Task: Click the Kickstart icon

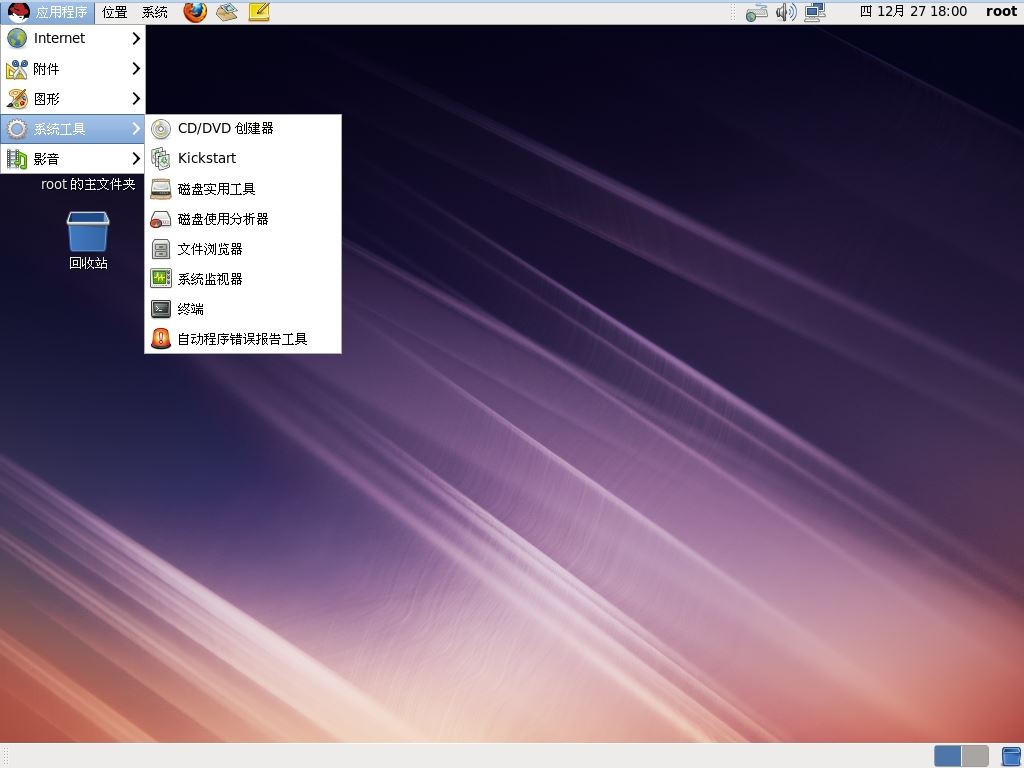Action: 161,159
